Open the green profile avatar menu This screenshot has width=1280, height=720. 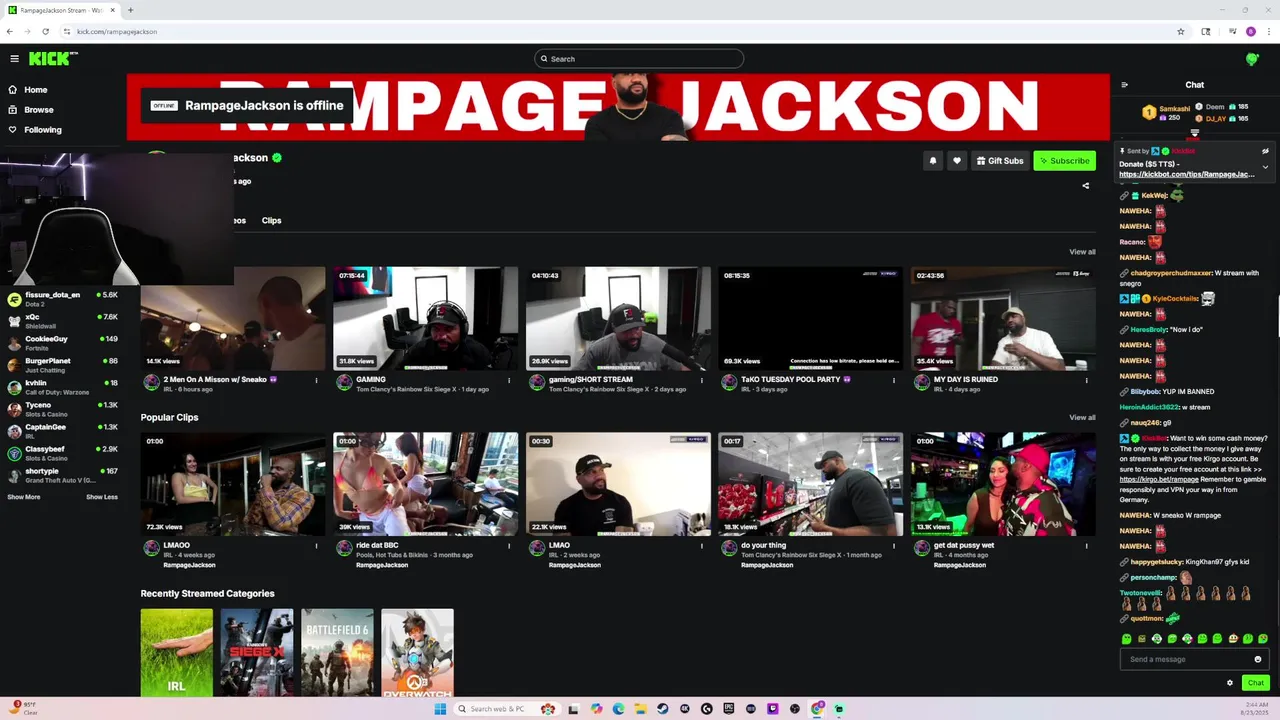tap(1252, 59)
